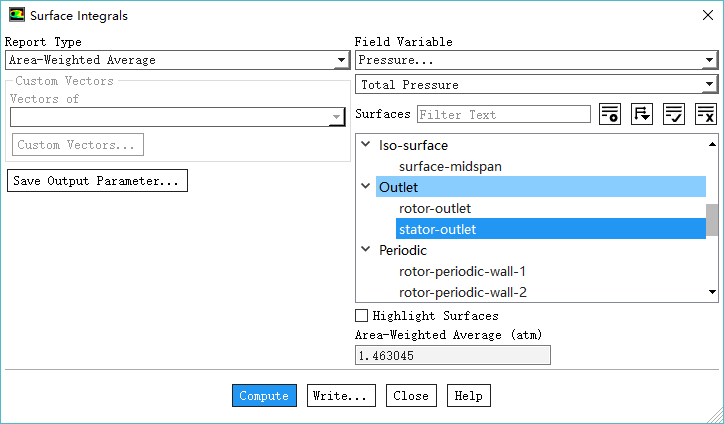
Task: Select rotor-periodic-wall-1 surface
Action: click(x=462, y=271)
